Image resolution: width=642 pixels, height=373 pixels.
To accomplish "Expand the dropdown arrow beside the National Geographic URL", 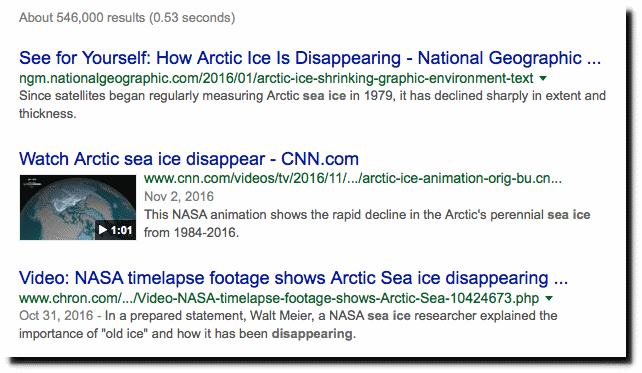I will click(543, 78).
